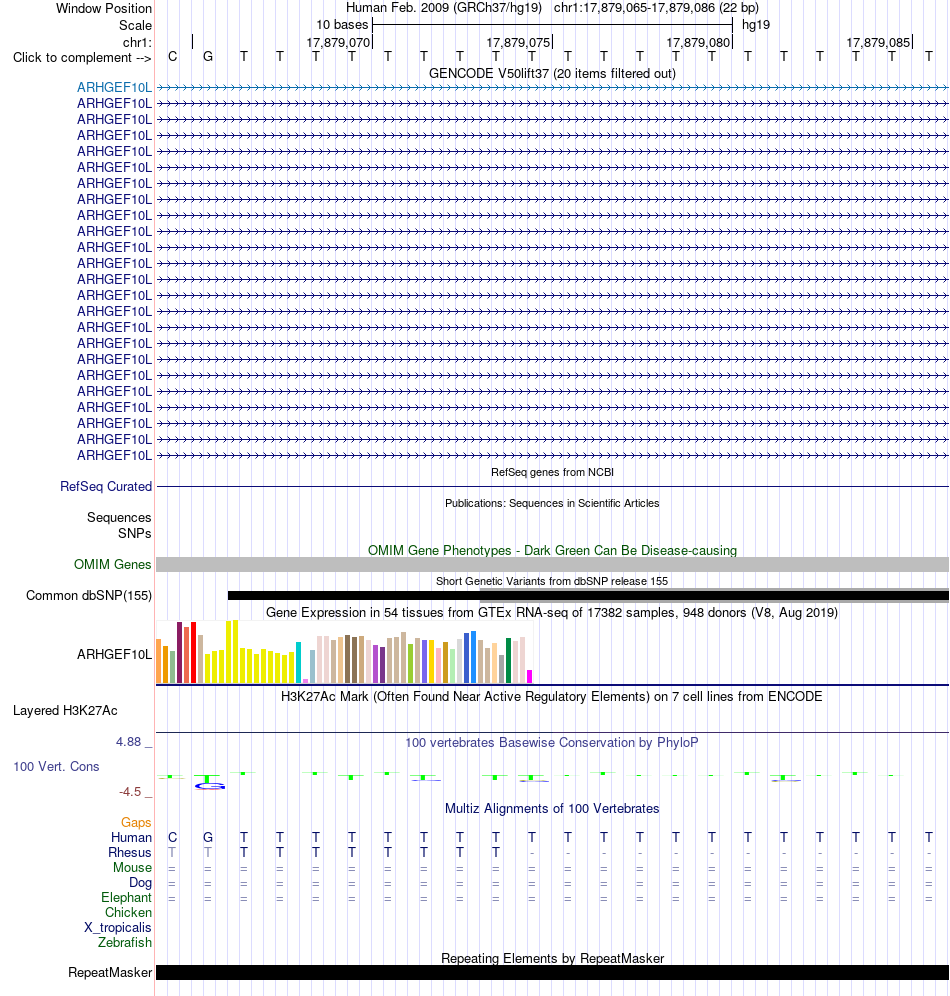Click the X_tropicalis species label
Screen dimensions: 950x996
[x=118, y=928]
